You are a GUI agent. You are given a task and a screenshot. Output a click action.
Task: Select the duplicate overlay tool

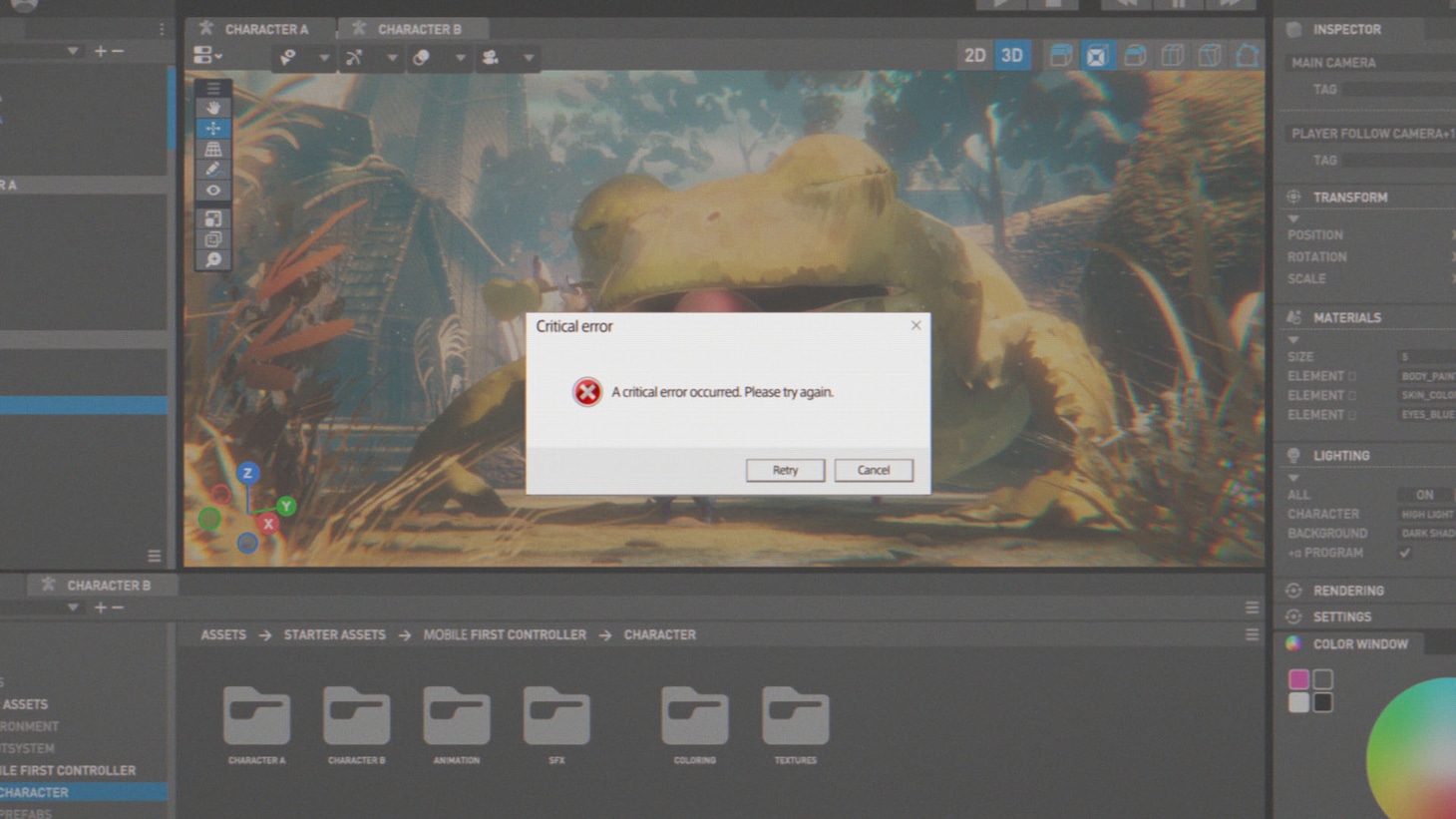click(212, 239)
